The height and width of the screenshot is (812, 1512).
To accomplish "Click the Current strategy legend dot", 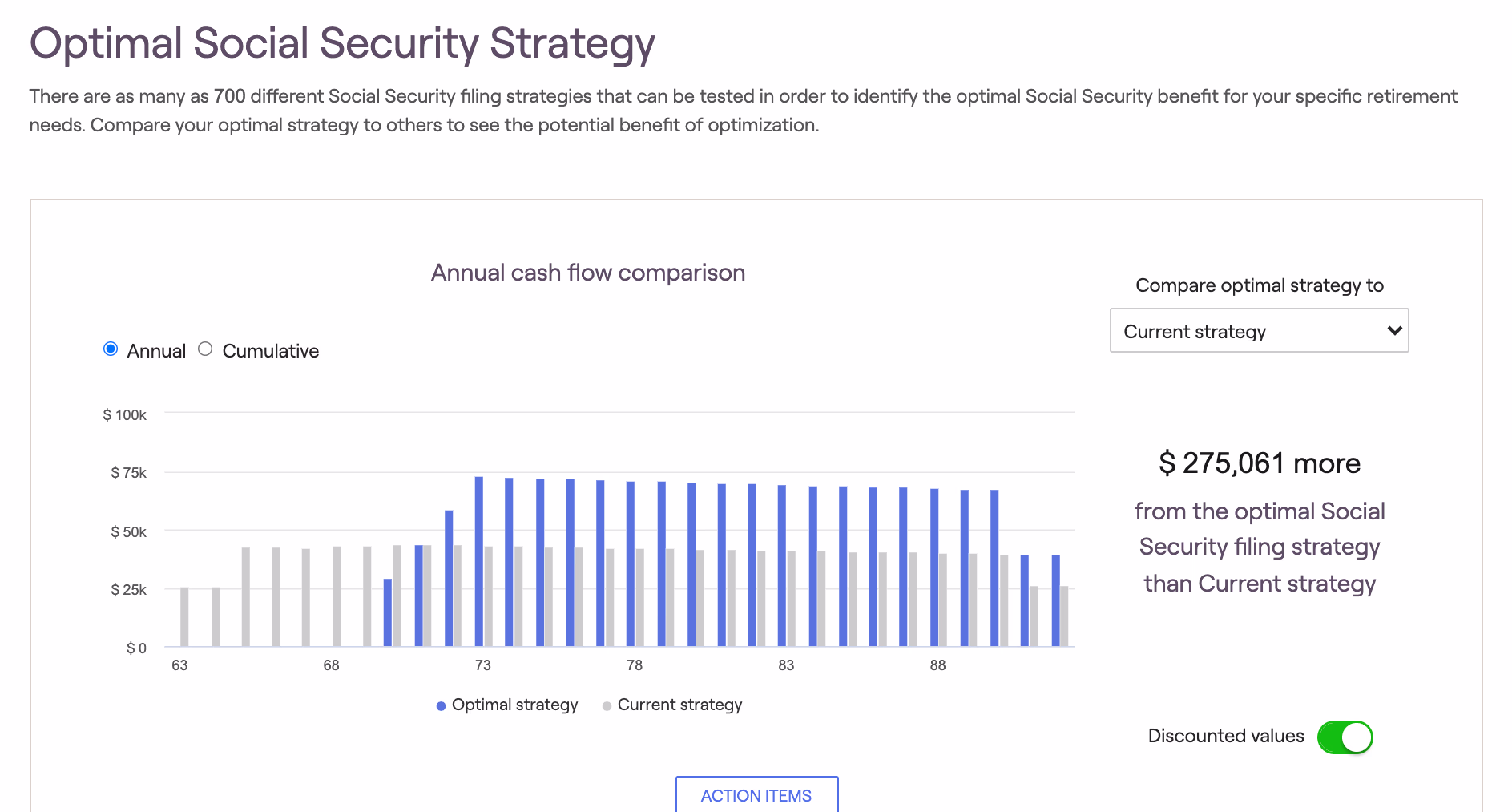I will click(607, 706).
